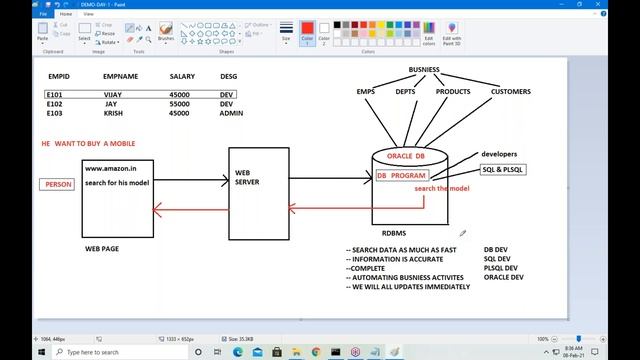The height and width of the screenshot is (360, 640).
Task: Click the Size line thickness icon
Action: tap(286, 28)
